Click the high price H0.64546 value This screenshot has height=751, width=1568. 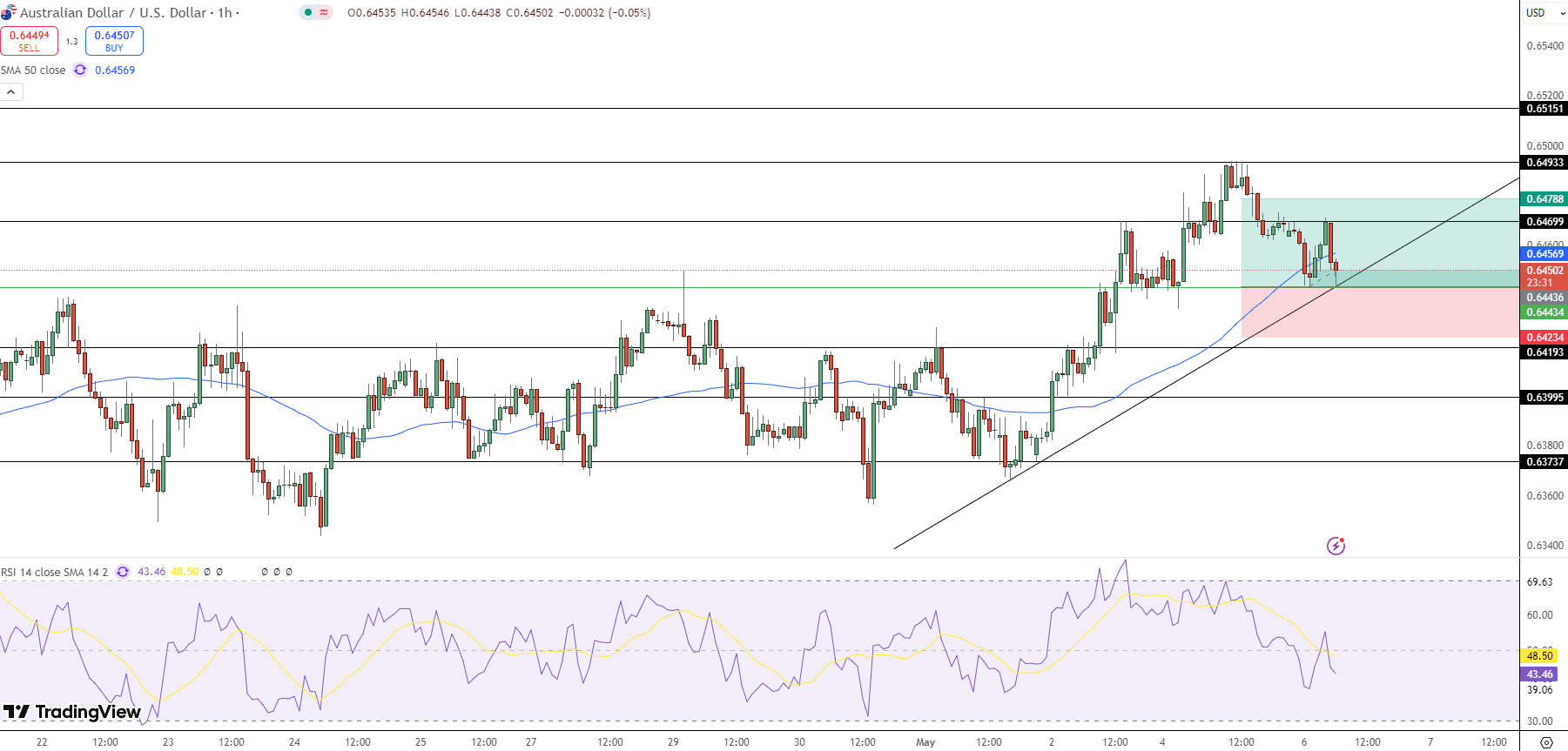pyautogui.click(x=425, y=12)
